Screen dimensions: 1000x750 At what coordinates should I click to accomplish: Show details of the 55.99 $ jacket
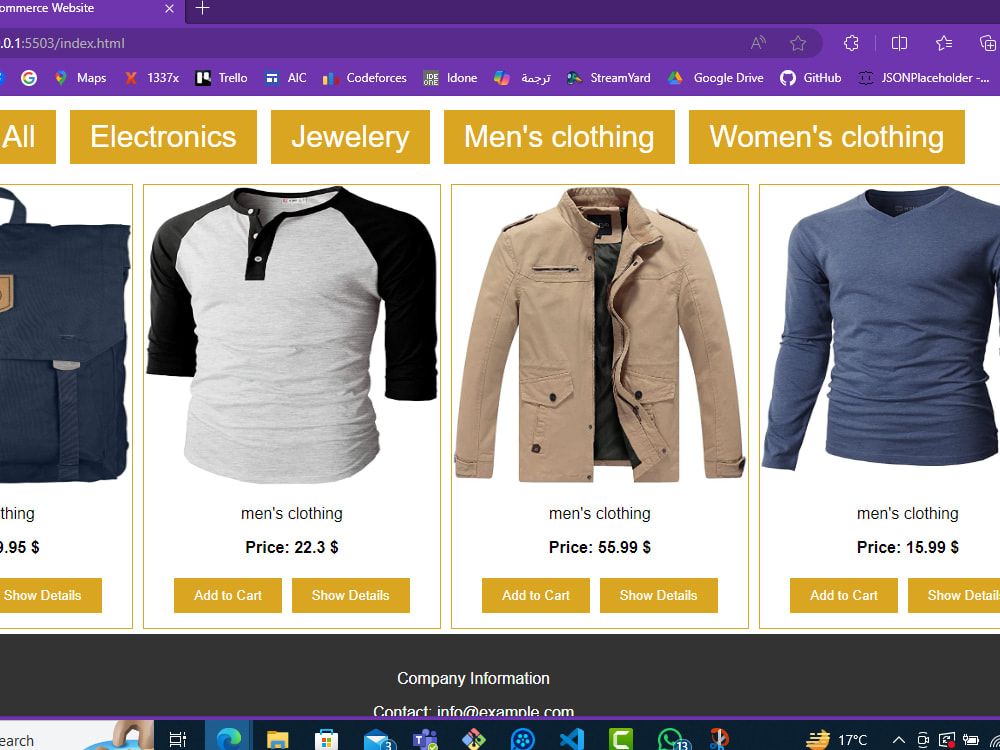point(659,595)
